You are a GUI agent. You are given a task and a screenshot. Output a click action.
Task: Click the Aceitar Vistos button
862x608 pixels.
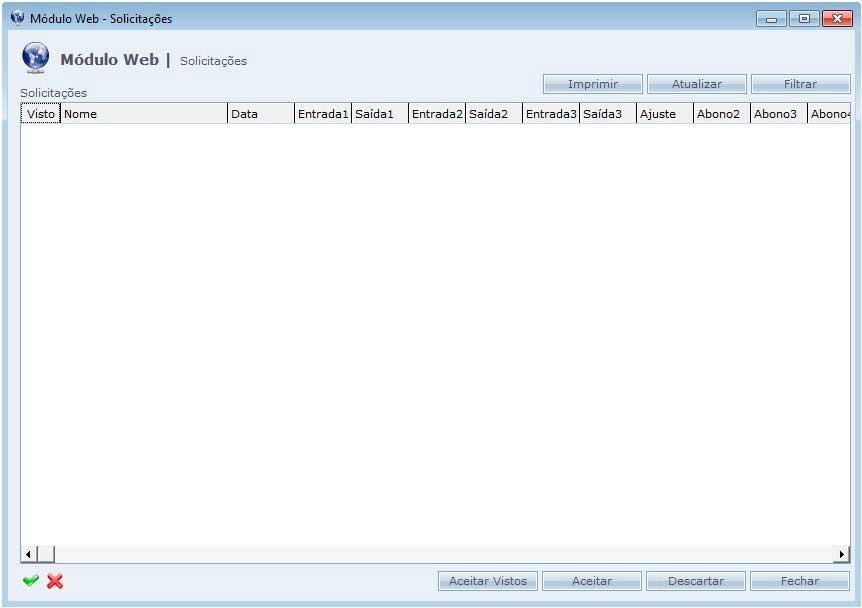tap(488, 581)
